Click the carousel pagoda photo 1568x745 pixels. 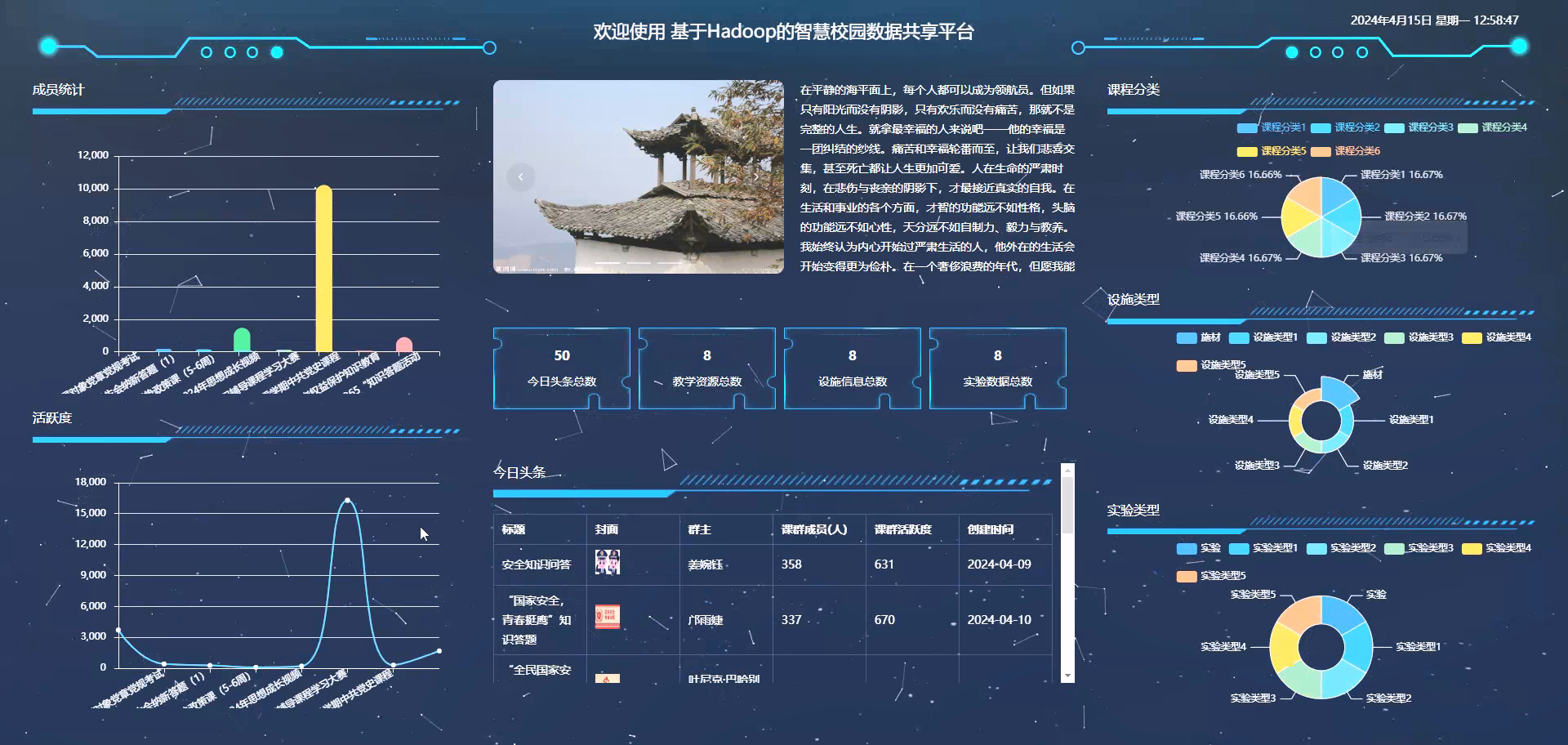pos(639,176)
